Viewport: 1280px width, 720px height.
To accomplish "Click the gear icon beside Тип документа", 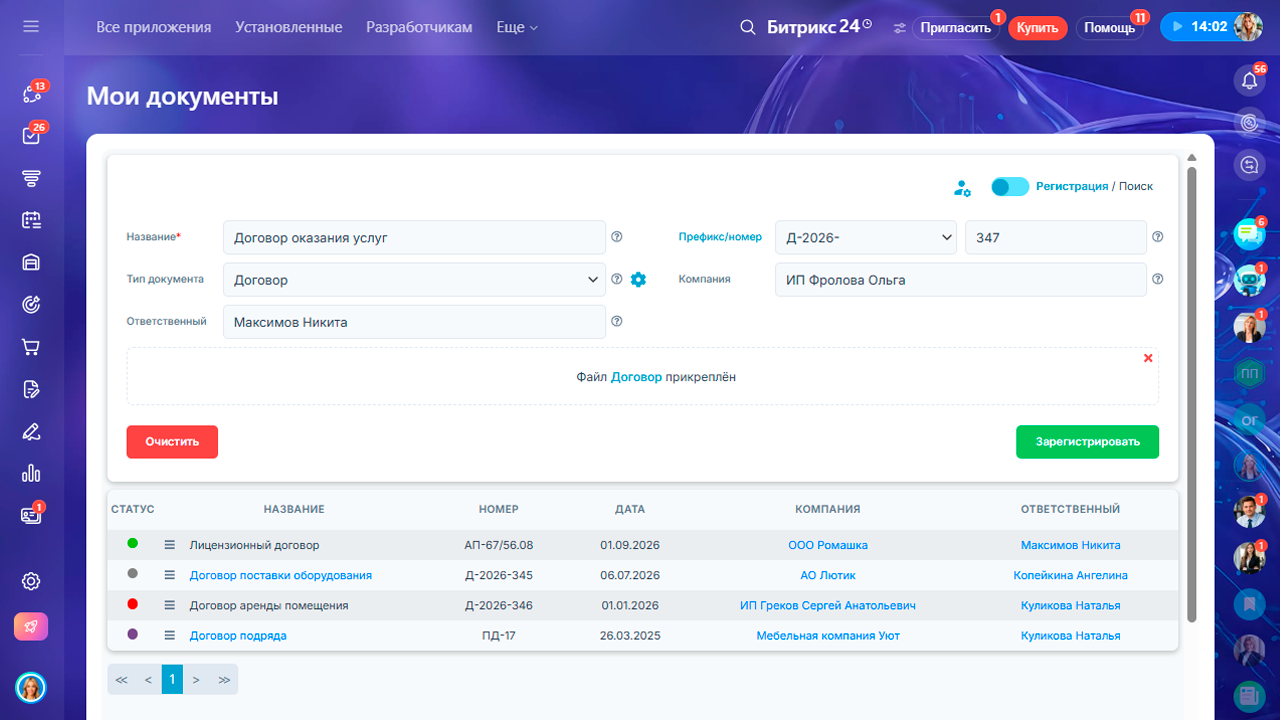I will coord(638,280).
